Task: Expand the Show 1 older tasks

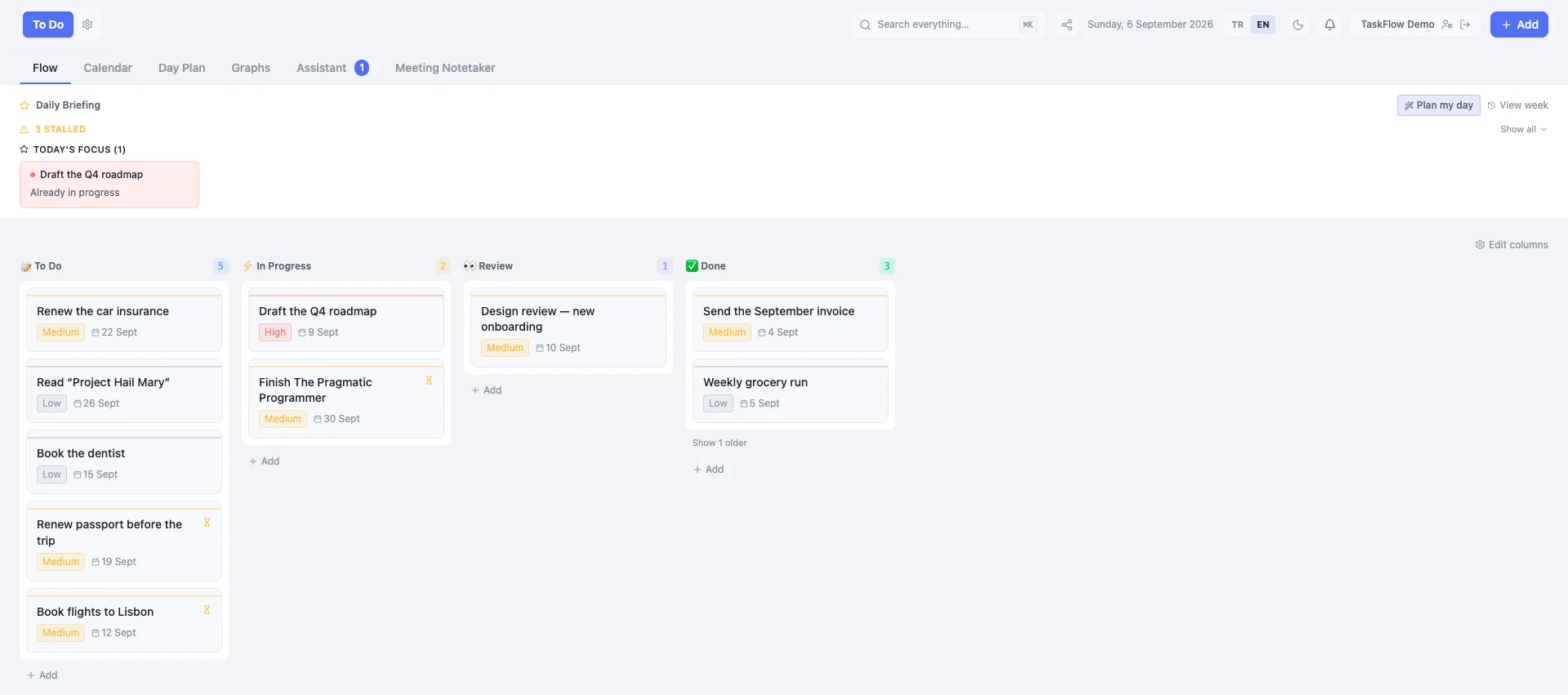Action: [x=719, y=443]
